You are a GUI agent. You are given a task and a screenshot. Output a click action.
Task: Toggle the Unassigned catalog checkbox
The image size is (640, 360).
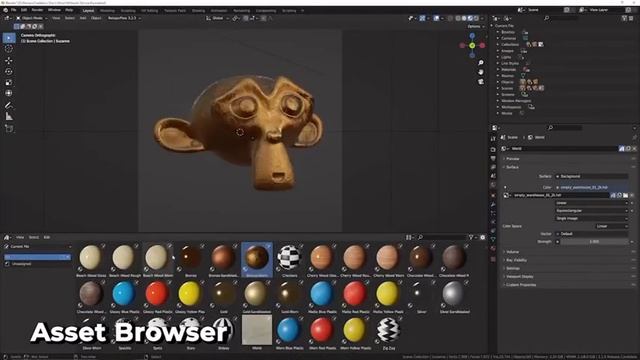tap(7, 264)
